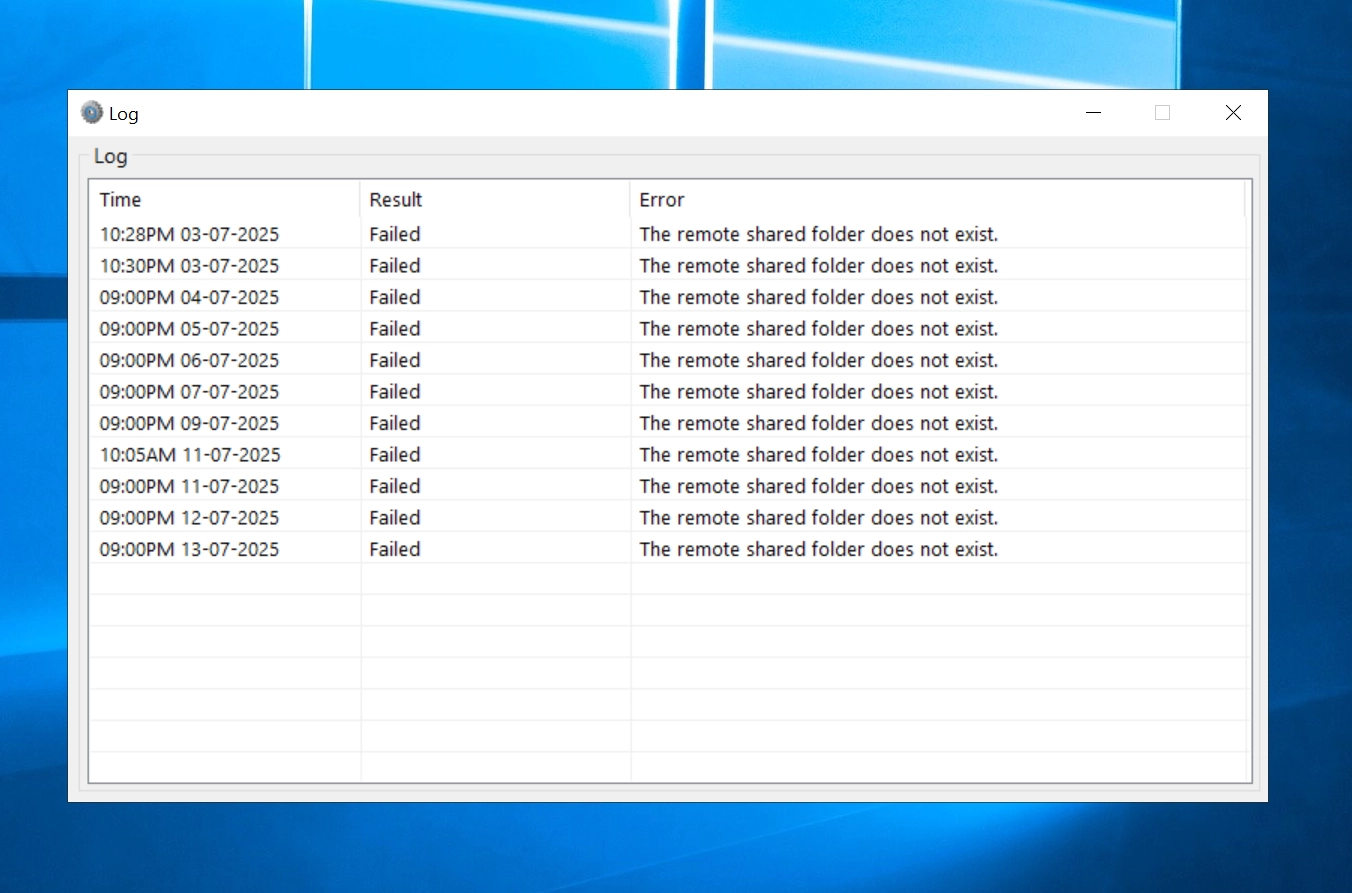
Task: Click the 09:00PM 11-07-2025 log row
Action: point(189,486)
